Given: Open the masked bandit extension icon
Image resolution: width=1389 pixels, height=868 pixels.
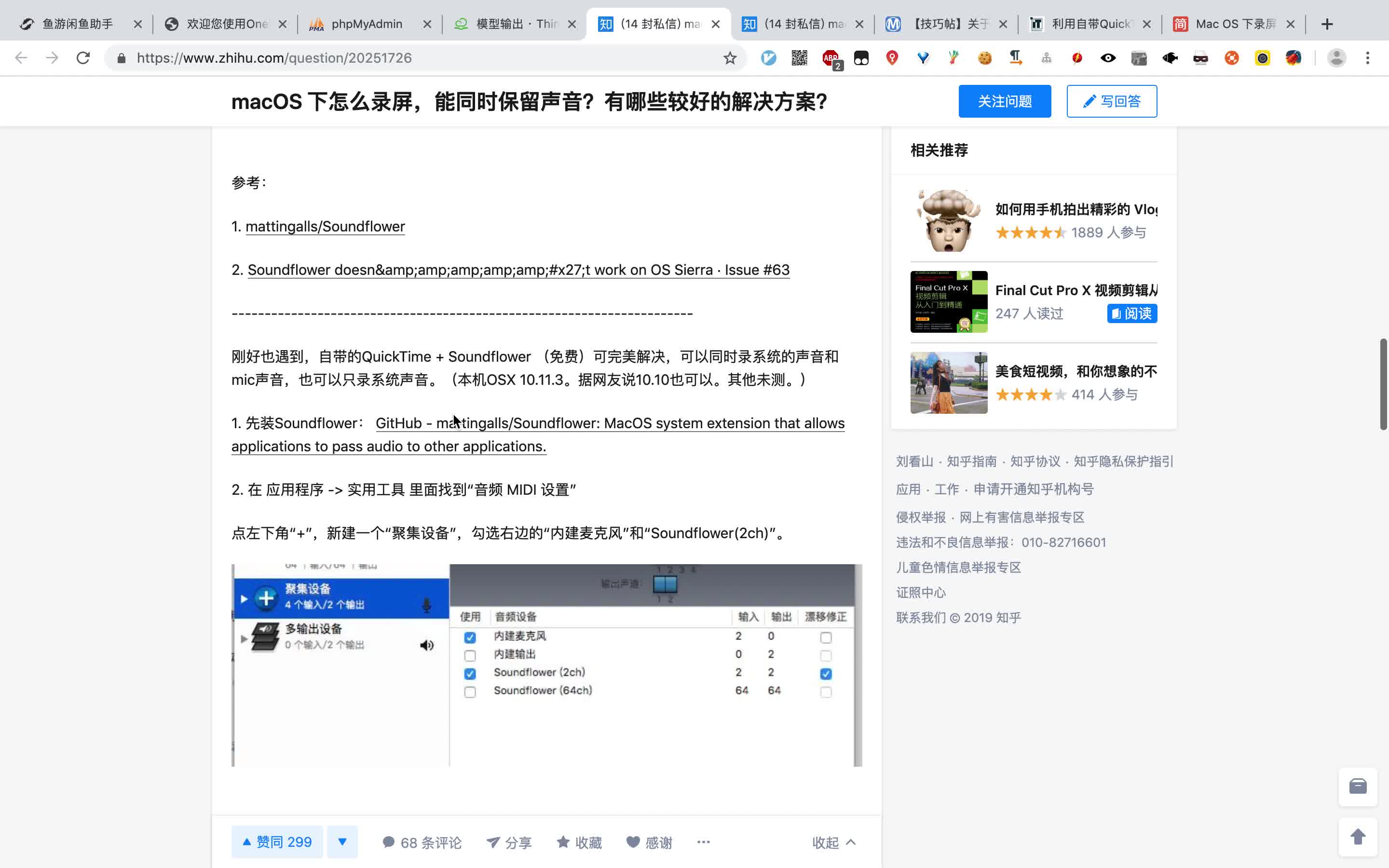Looking at the screenshot, I should (1201, 58).
